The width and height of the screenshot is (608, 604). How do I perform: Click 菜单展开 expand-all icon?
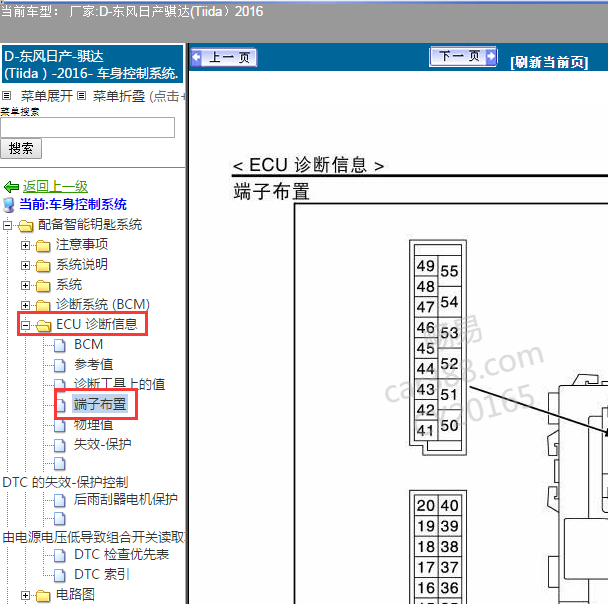coord(7,95)
